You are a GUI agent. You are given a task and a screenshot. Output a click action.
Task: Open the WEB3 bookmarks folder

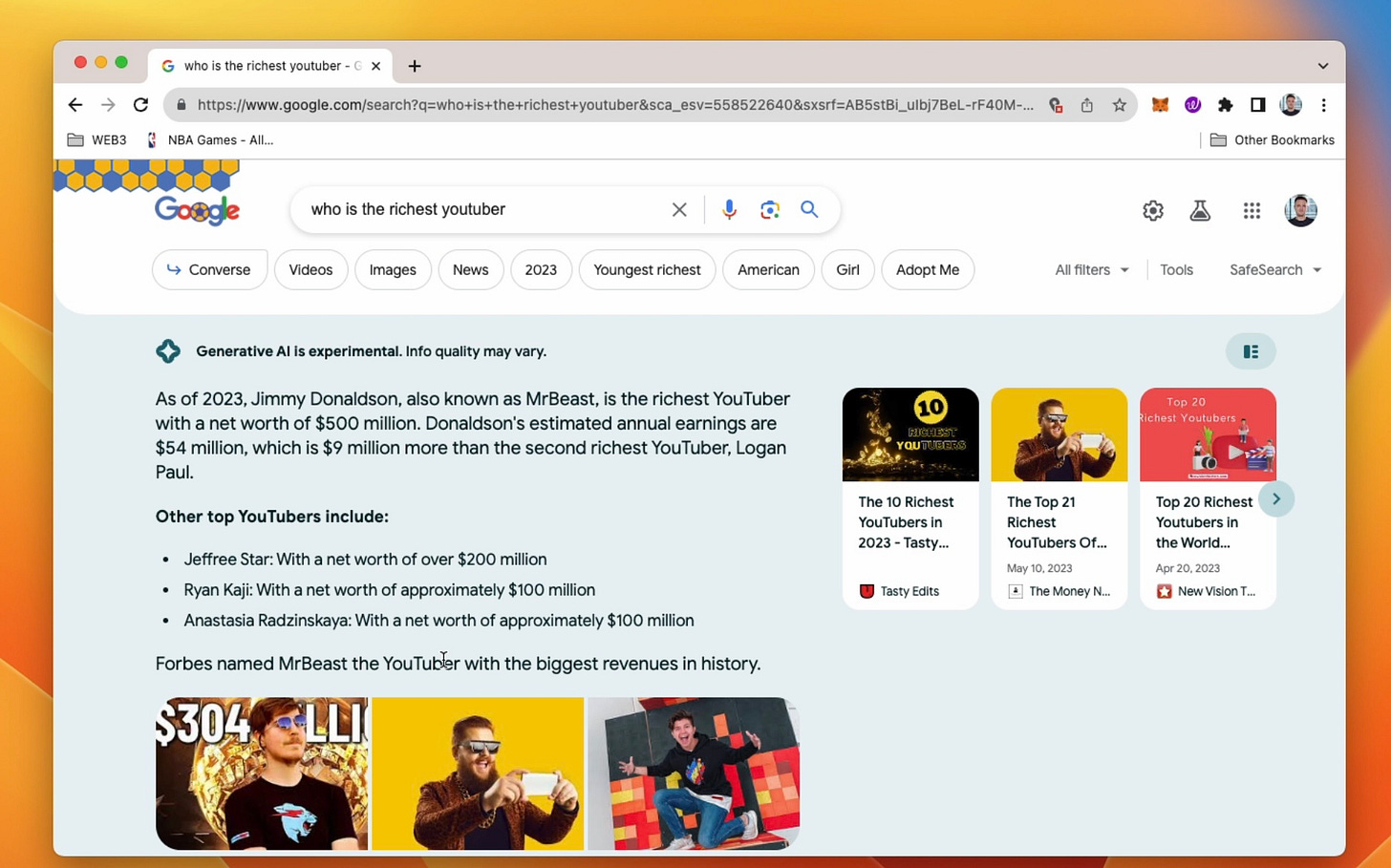[97, 139]
